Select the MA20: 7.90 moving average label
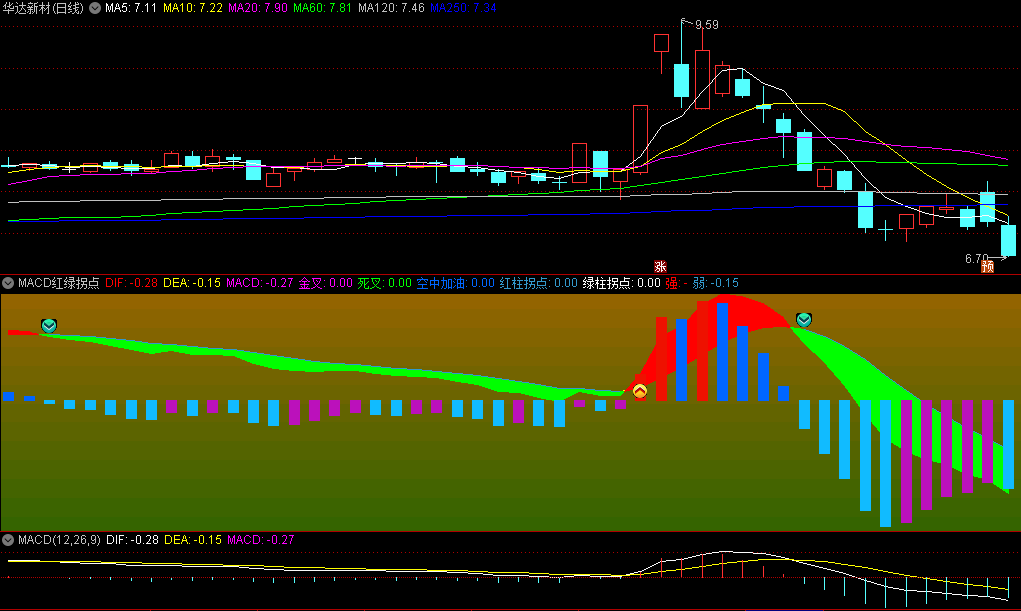 tap(258, 8)
